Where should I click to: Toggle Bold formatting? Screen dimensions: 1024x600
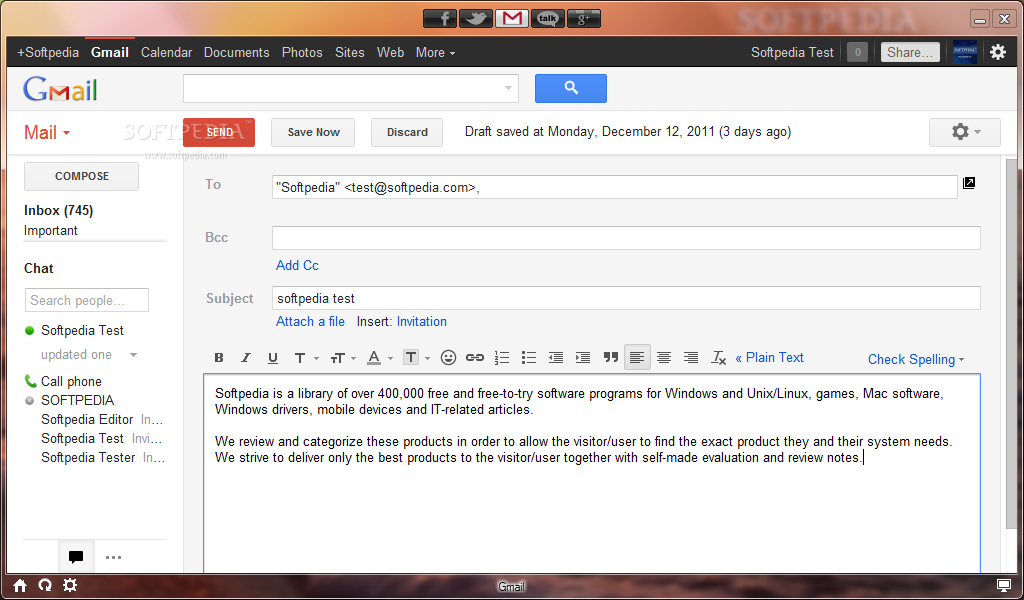219,357
